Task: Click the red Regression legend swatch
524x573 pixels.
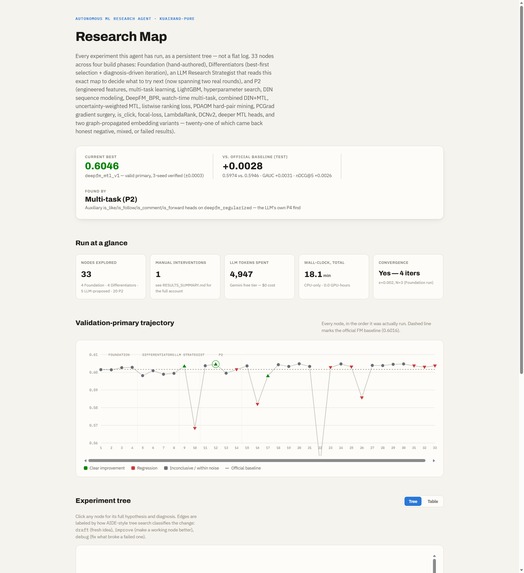Action: (x=133, y=468)
